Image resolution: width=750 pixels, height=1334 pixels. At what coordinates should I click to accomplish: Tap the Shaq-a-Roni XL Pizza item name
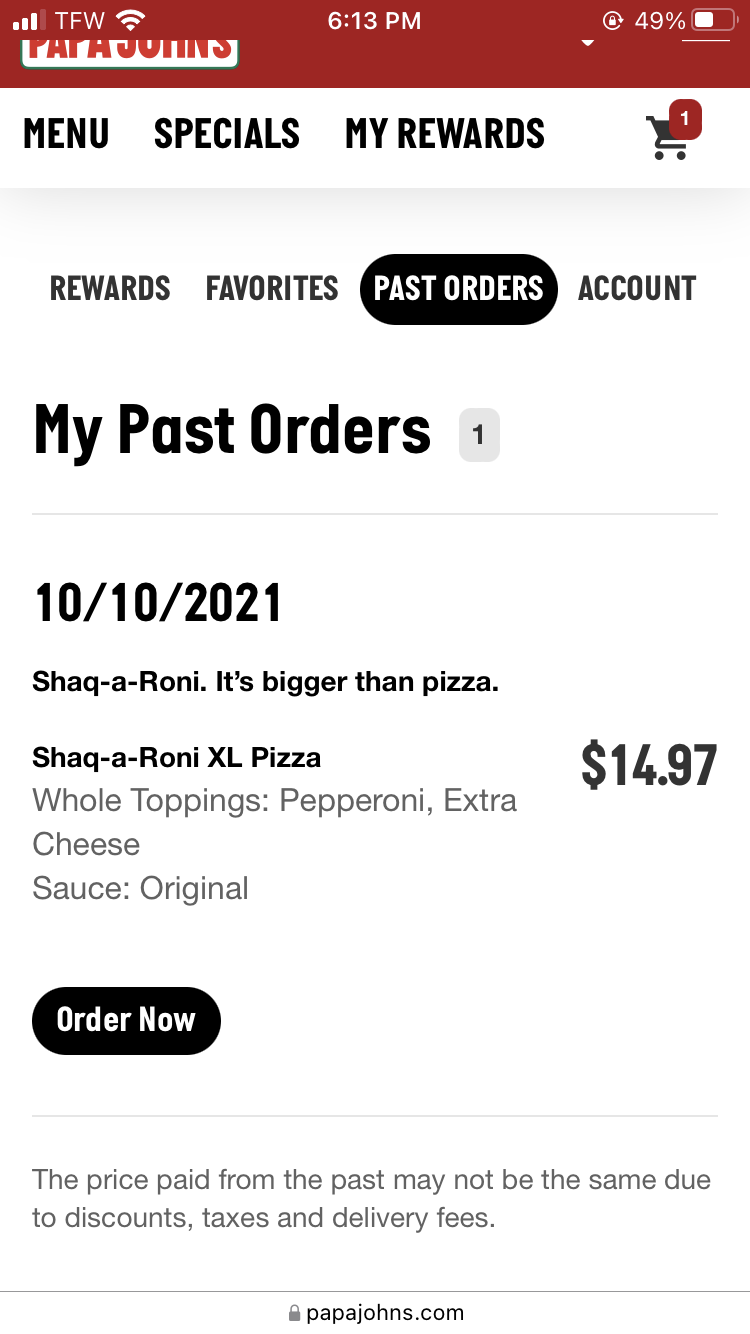(177, 757)
